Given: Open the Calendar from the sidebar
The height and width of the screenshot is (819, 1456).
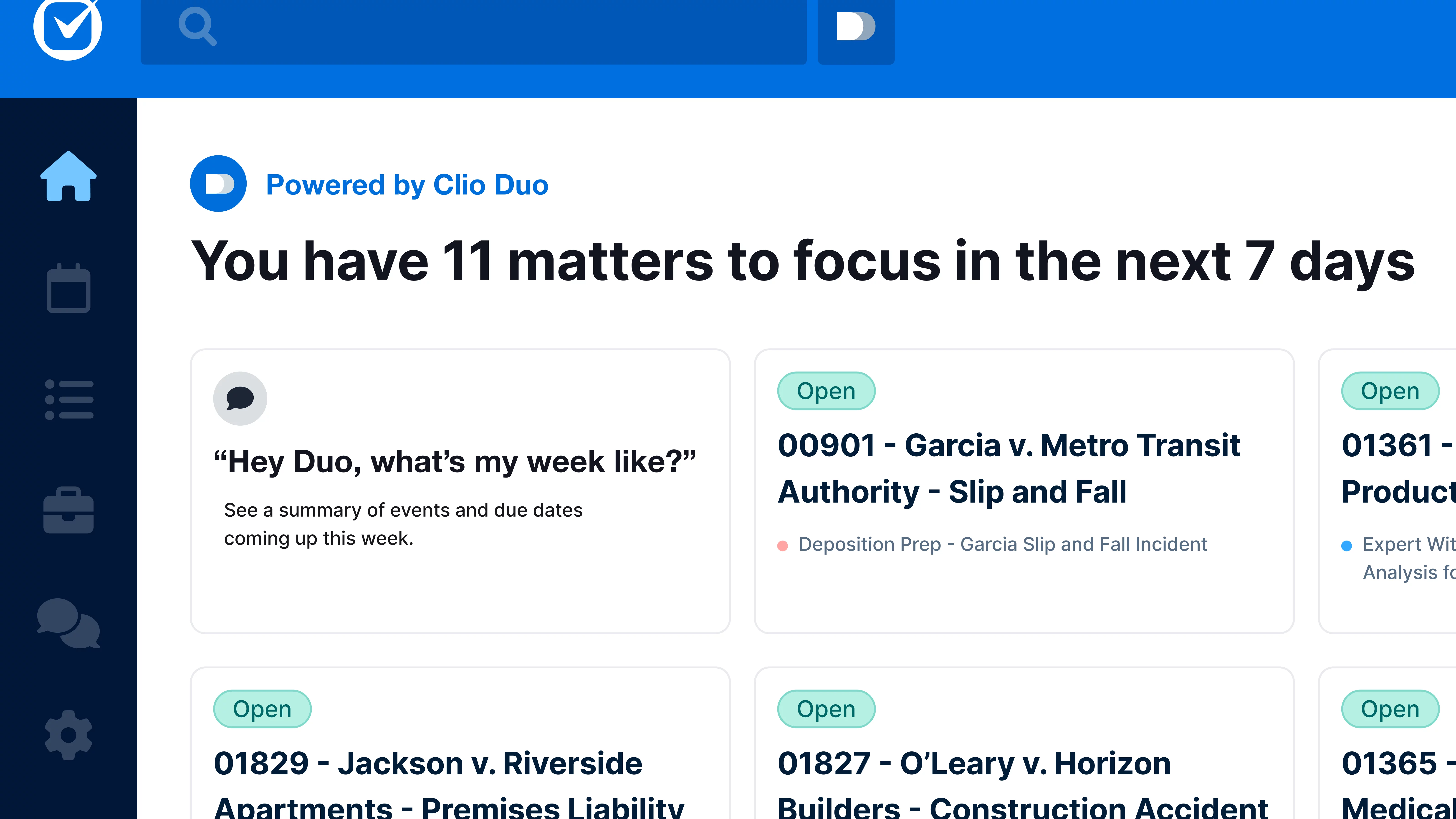Looking at the screenshot, I should pos(68,288).
